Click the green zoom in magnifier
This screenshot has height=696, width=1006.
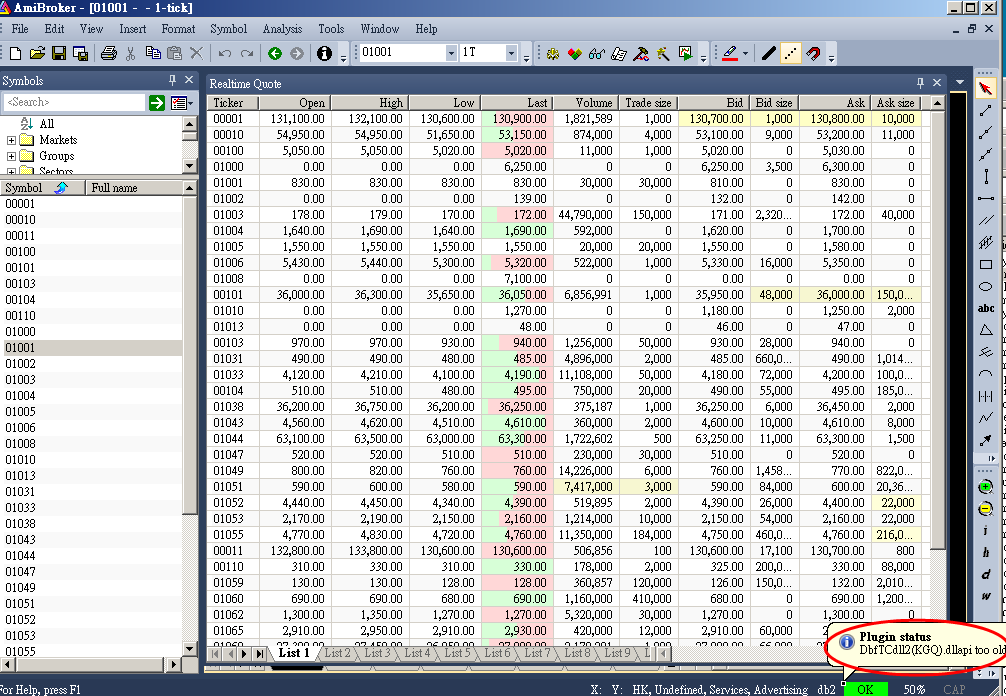click(985, 487)
